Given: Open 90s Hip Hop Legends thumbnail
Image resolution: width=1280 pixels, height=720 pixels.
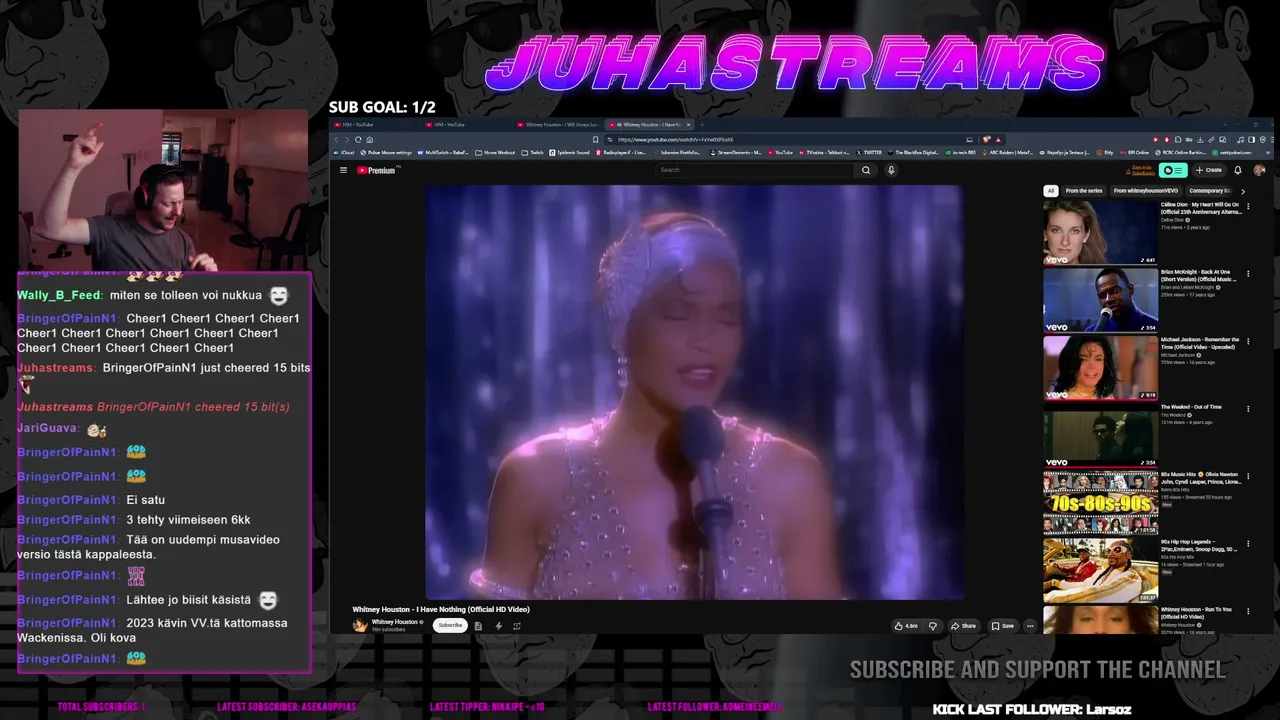Looking at the screenshot, I should [1100, 570].
